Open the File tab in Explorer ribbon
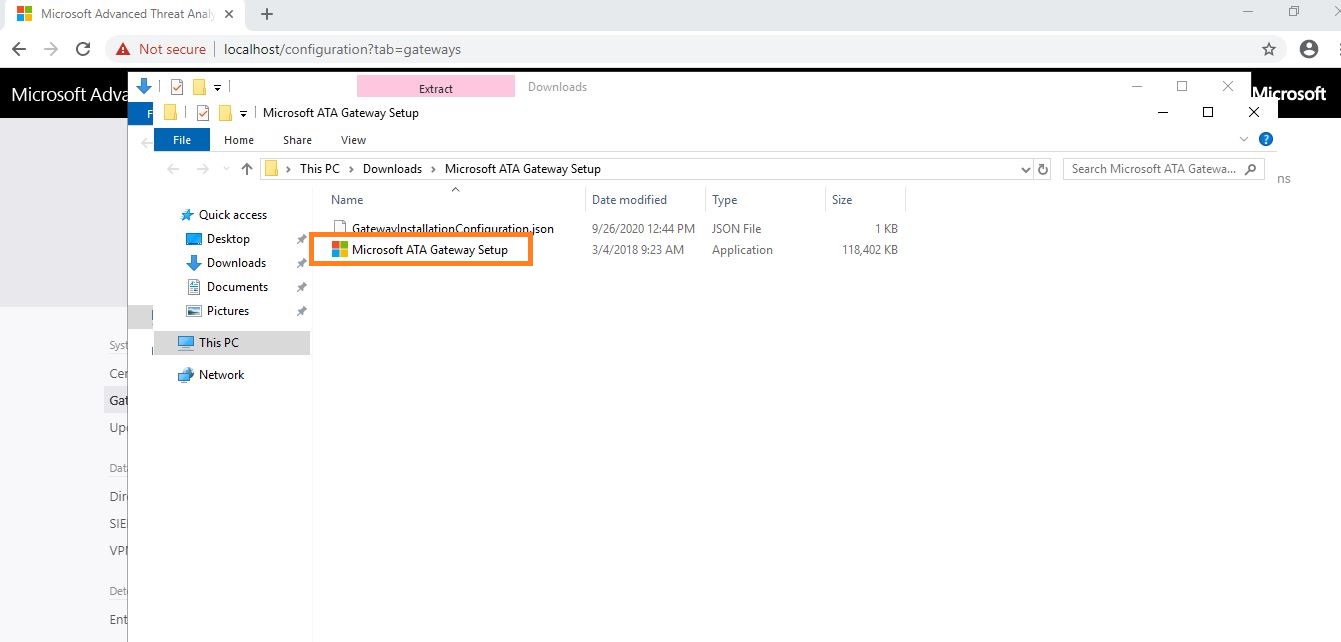 pyautogui.click(x=181, y=140)
